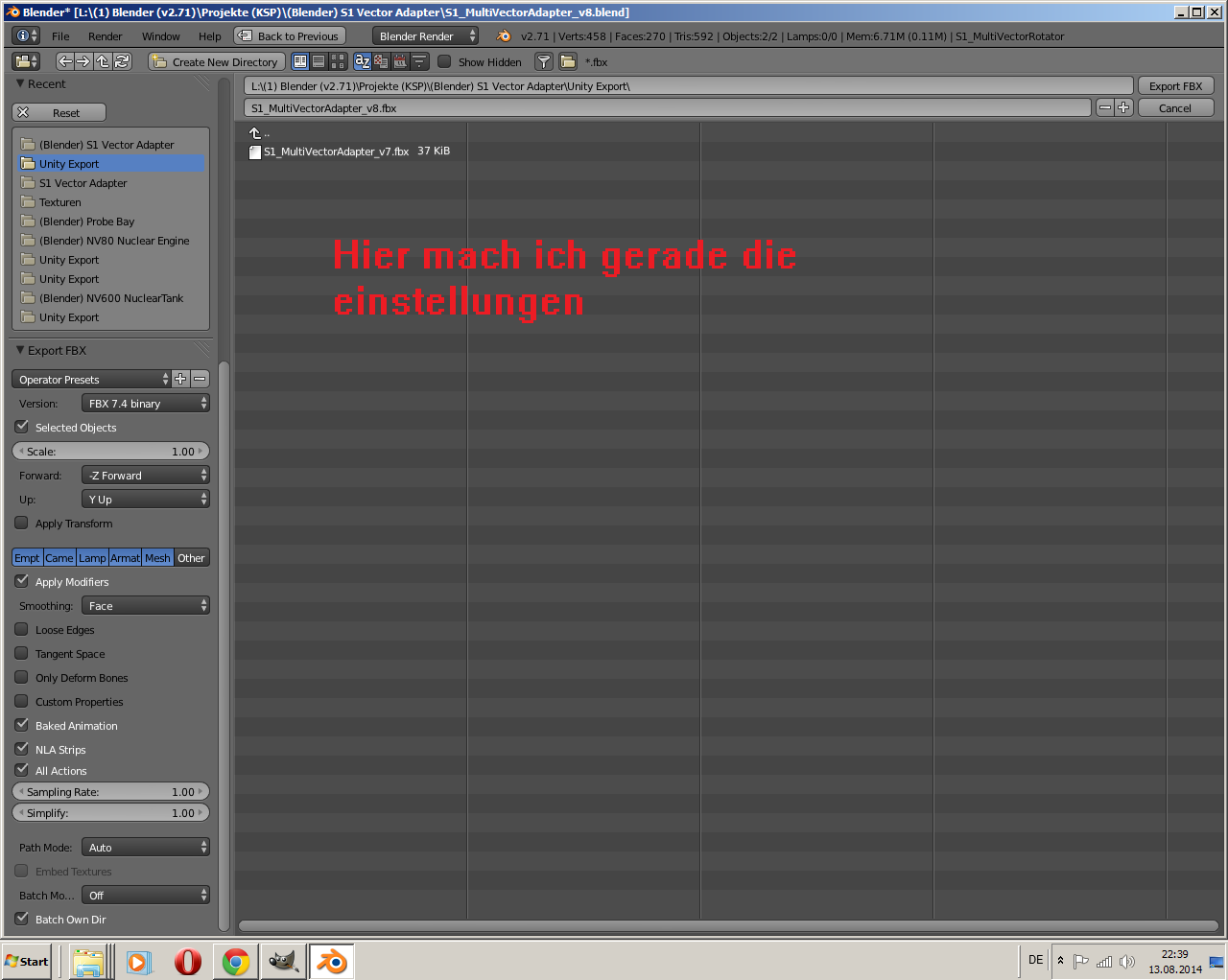Screen dimensions: 1228x980
Task: Collapse the Export FBX panel
Action: (x=21, y=350)
